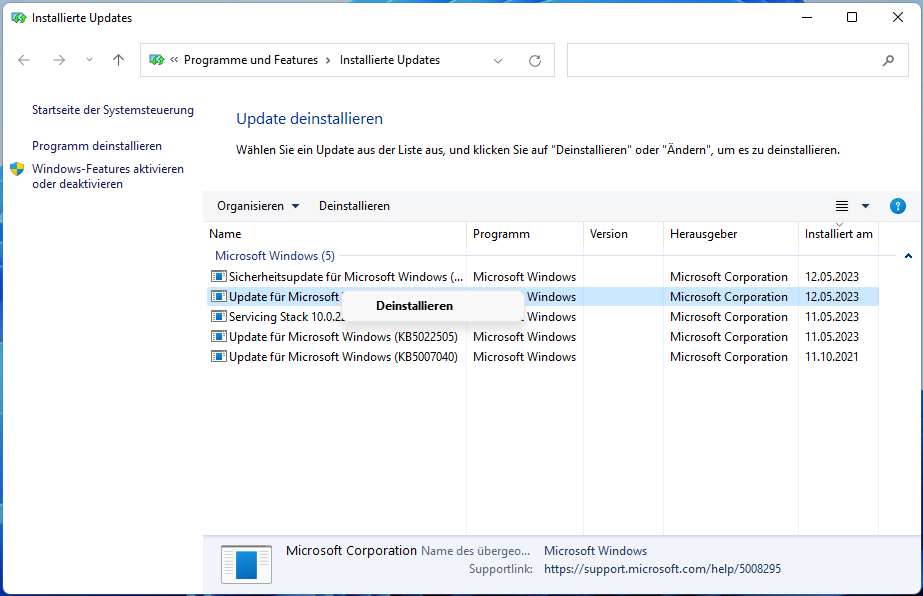923x596 pixels.
Task: Click 'Microsoft Corporation' in the details pane
Action: click(x=351, y=551)
